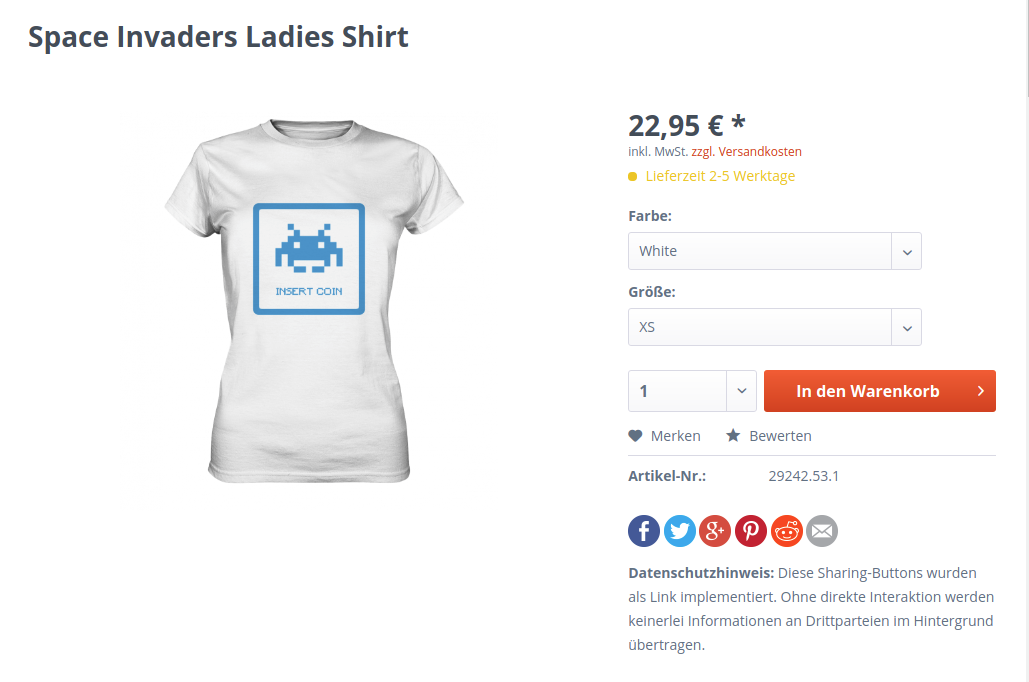Click the star icon beside Bewerten
1029x682 pixels.
click(733, 435)
